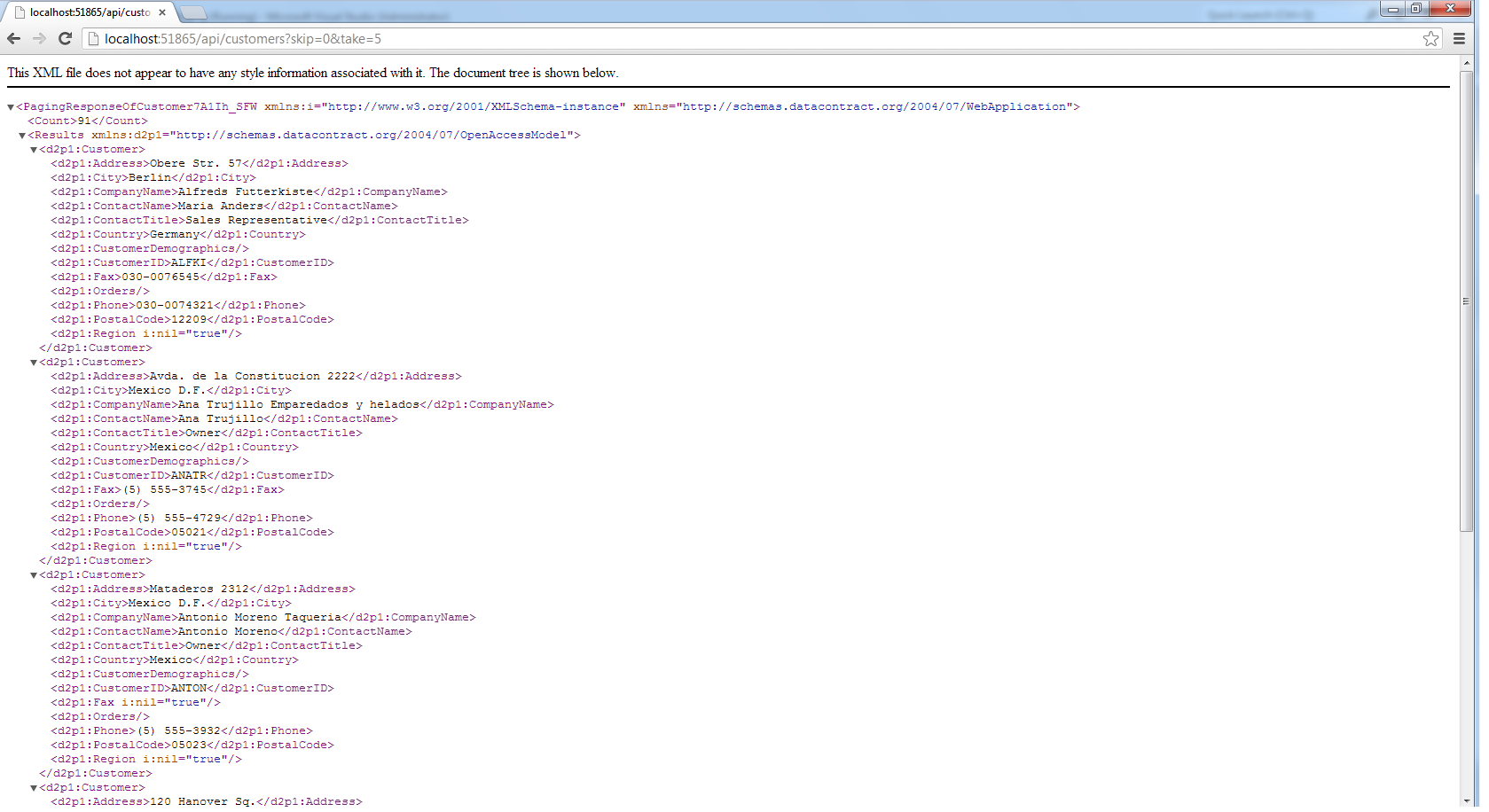
Task: Collapse the PagingResponseOfCustomer root node
Action: click(x=11, y=107)
